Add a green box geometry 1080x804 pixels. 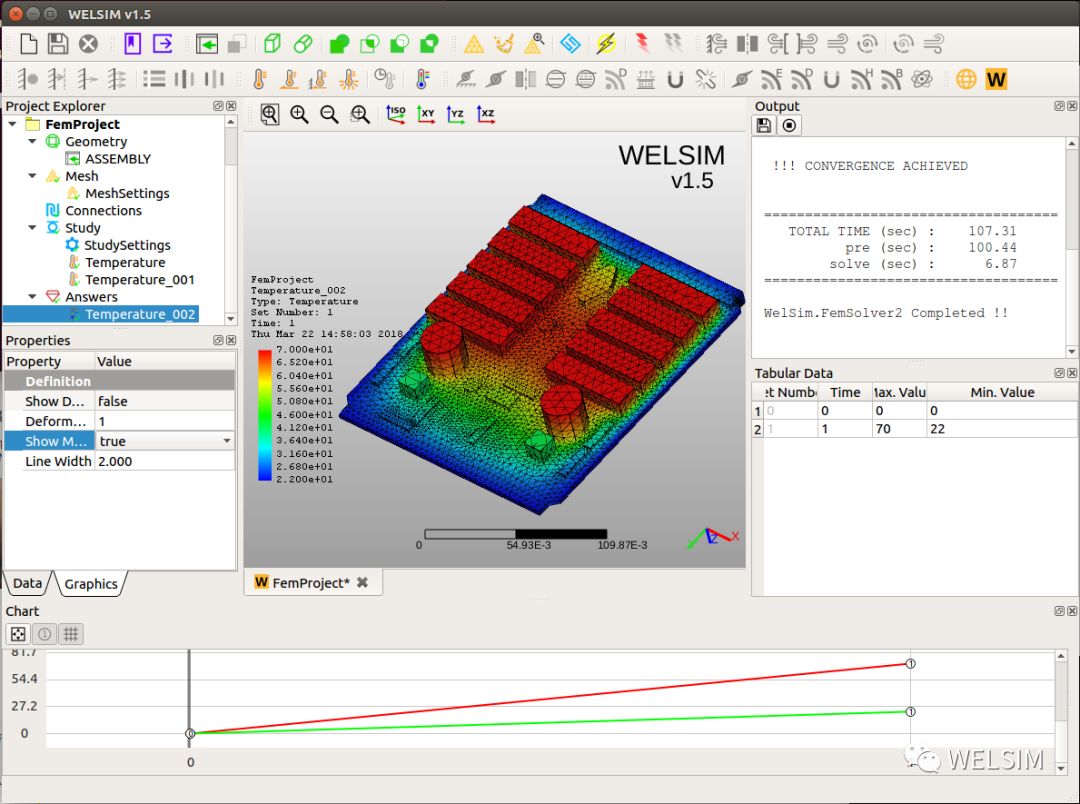coord(272,44)
